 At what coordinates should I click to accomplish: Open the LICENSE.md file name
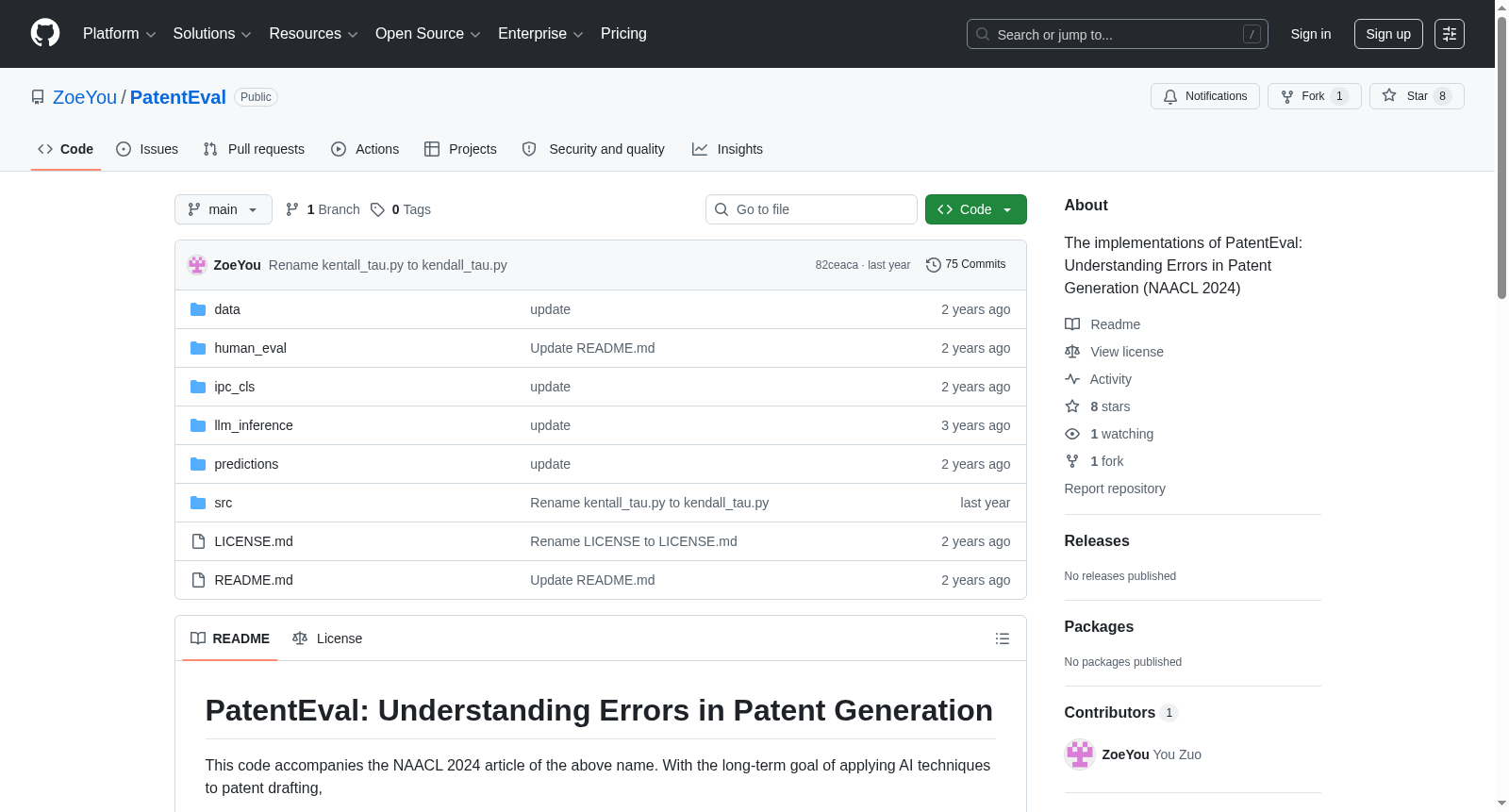[x=254, y=541]
